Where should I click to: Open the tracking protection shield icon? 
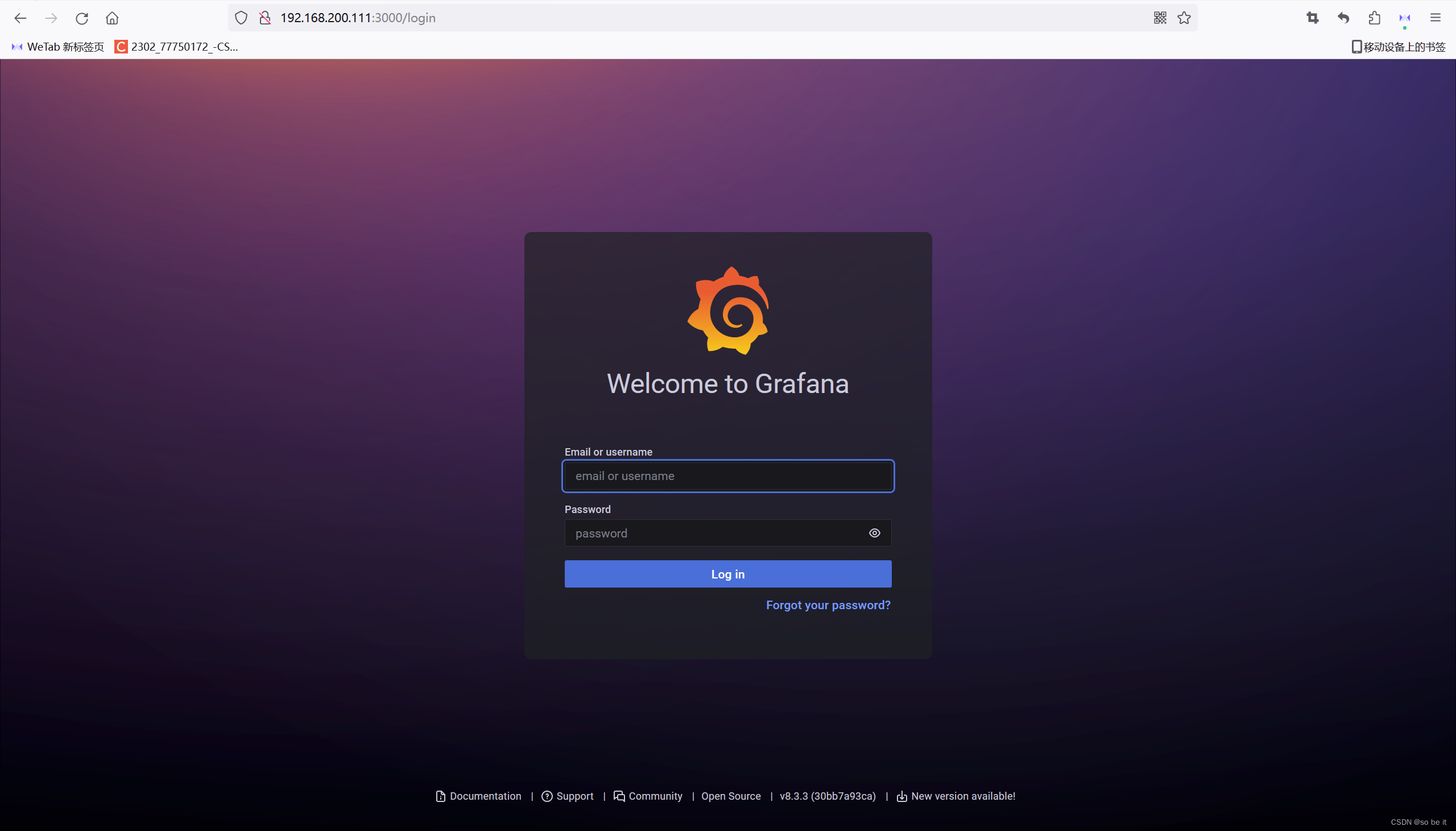coord(241,18)
